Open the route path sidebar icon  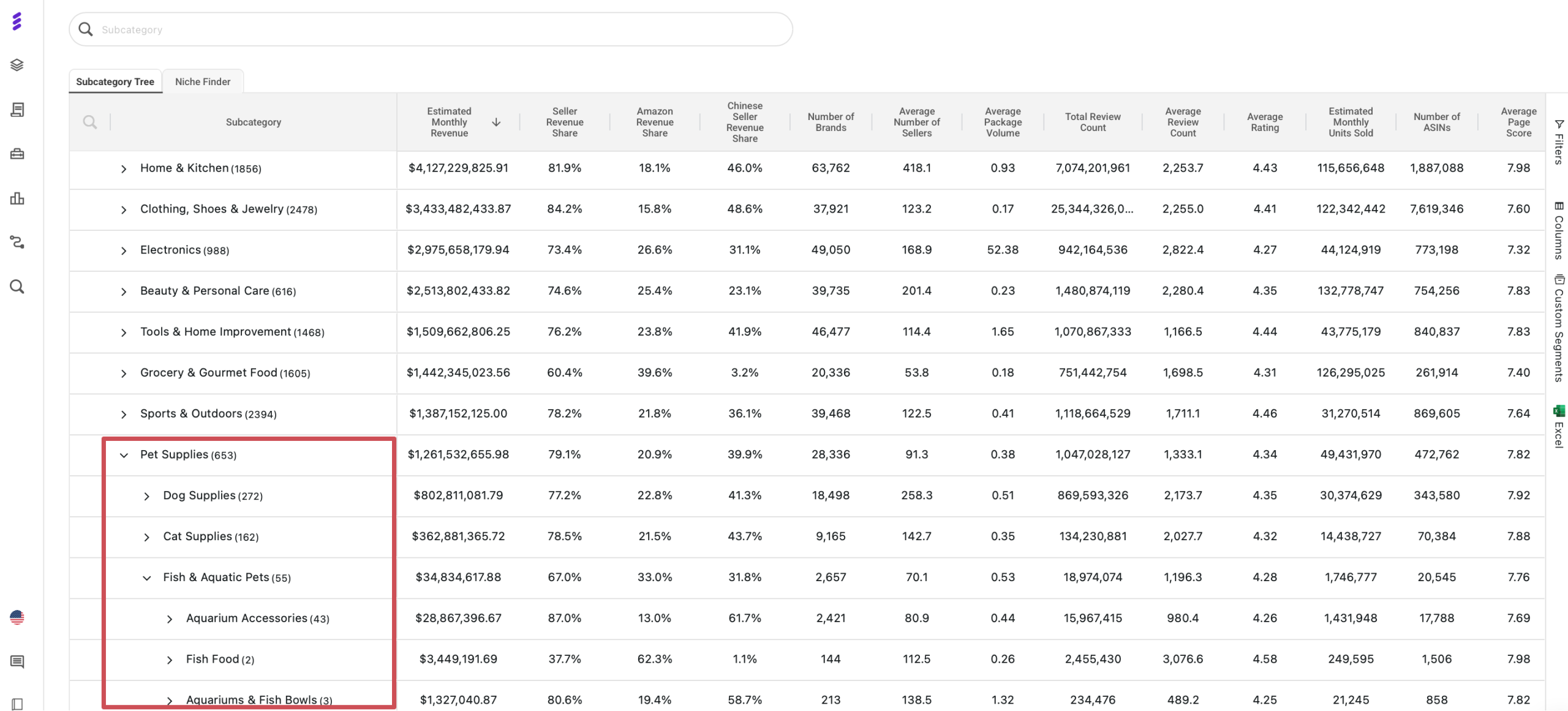(17, 243)
